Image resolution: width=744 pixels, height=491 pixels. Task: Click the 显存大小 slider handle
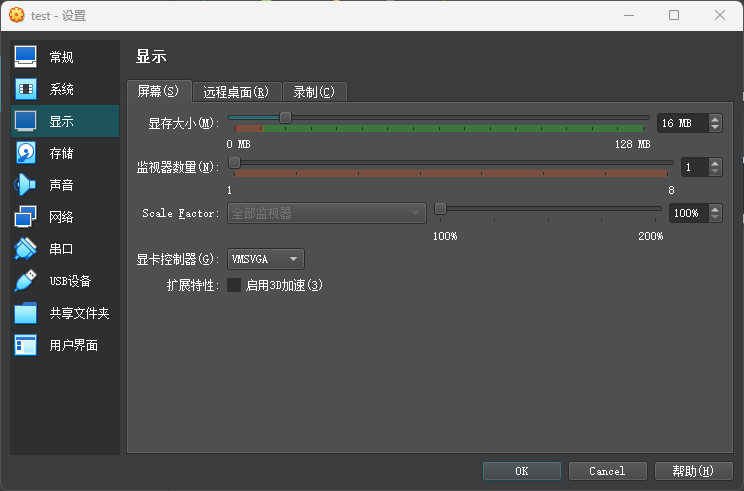coord(285,118)
